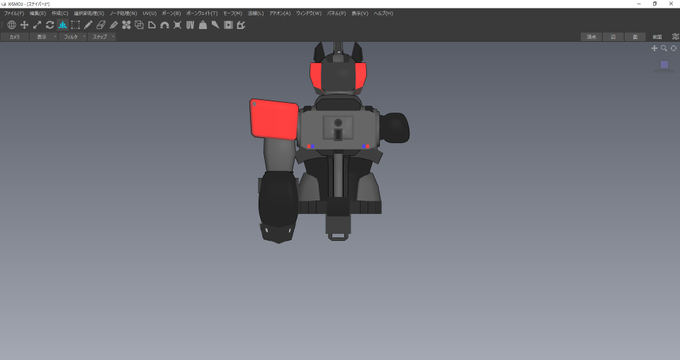The width and height of the screenshot is (680, 360).
Task: Select the knife blade tool icon
Action: [216, 25]
